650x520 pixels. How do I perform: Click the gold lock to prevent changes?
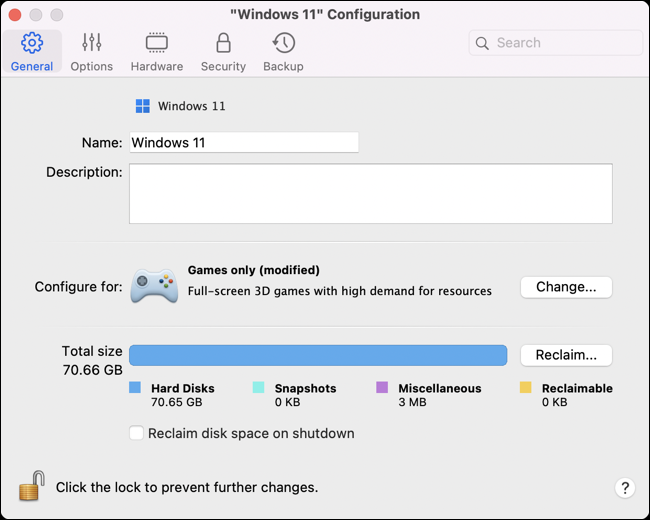[x=32, y=486]
